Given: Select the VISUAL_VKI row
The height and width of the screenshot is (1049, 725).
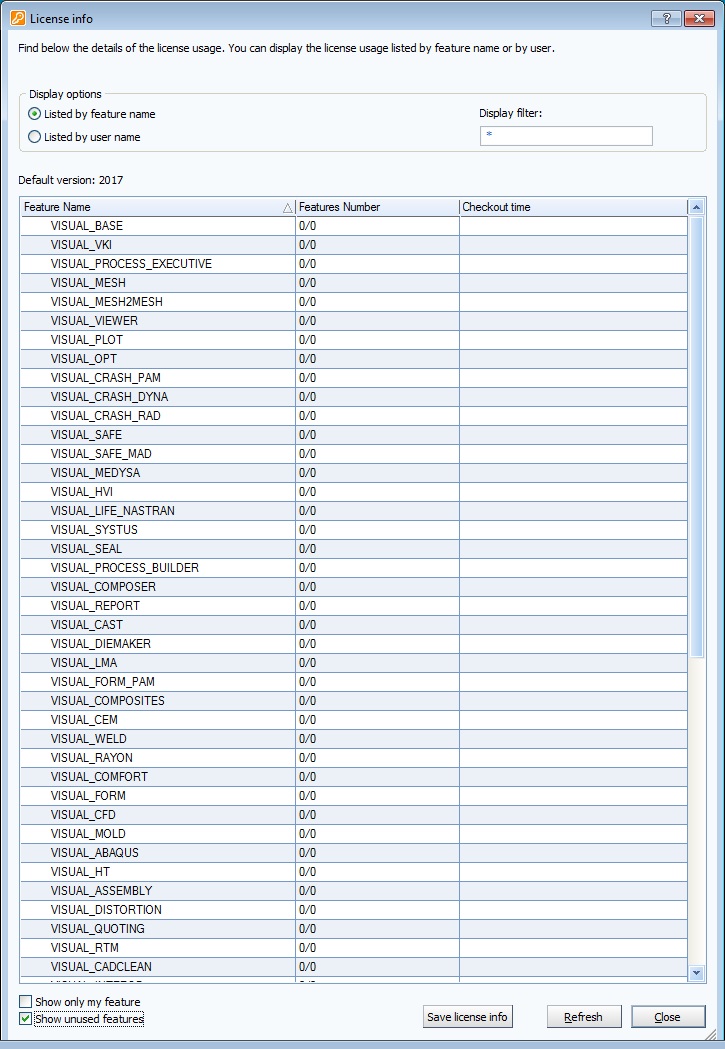Looking at the screenshot, I should [x=354, y=245].
